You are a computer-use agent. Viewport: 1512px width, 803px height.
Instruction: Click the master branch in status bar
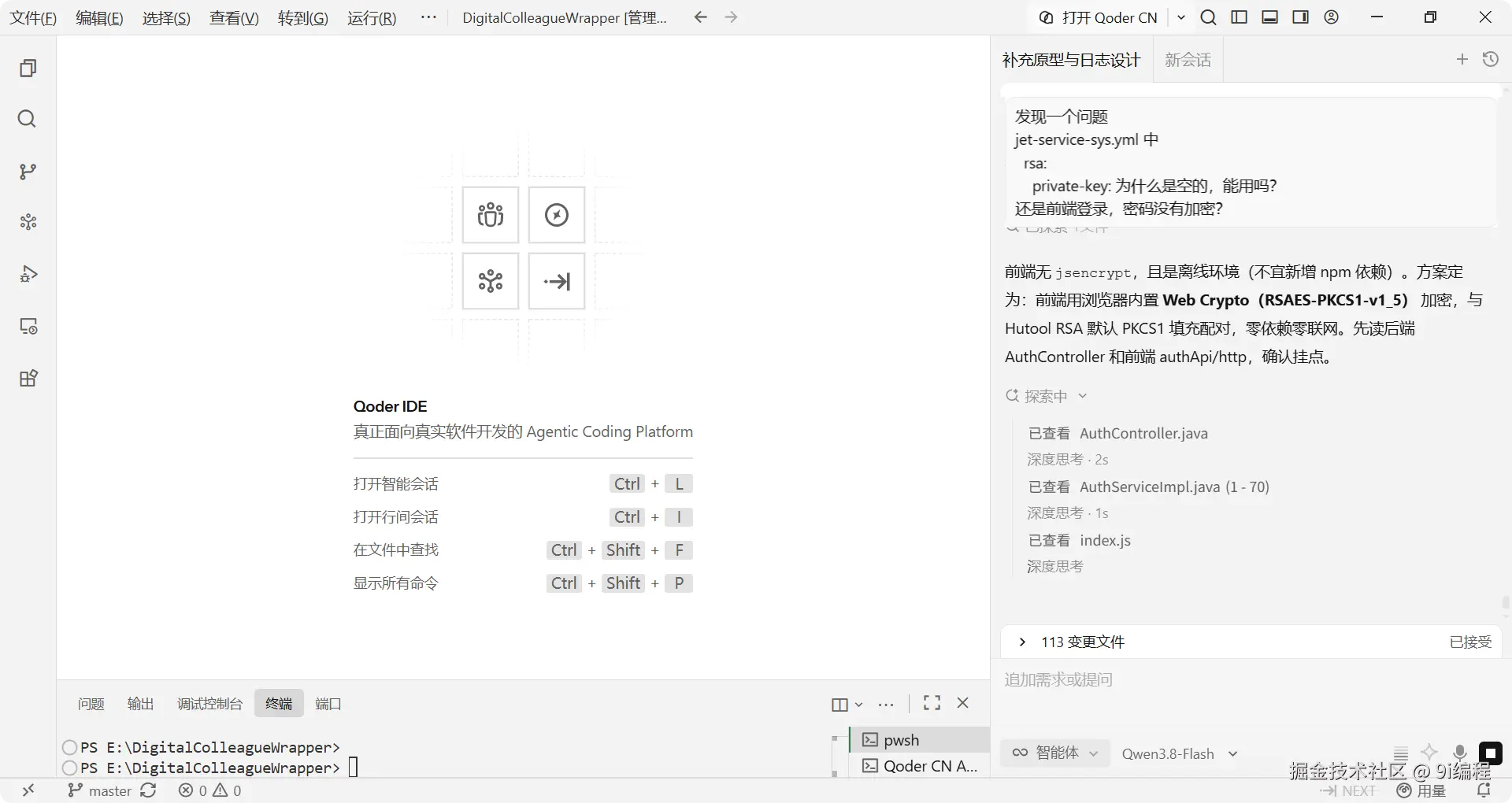100,791
